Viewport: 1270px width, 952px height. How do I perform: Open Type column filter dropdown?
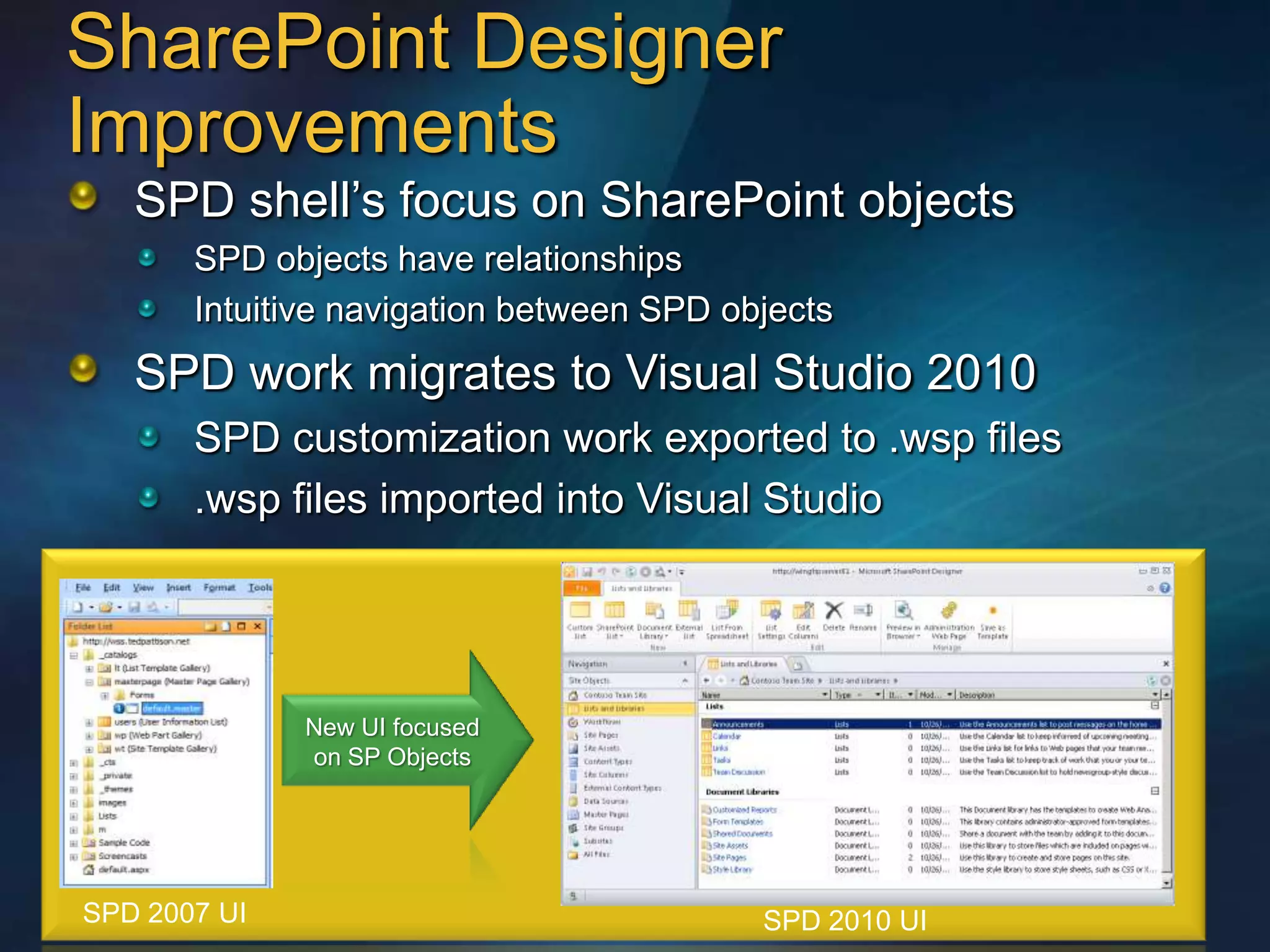pos(879,695)
